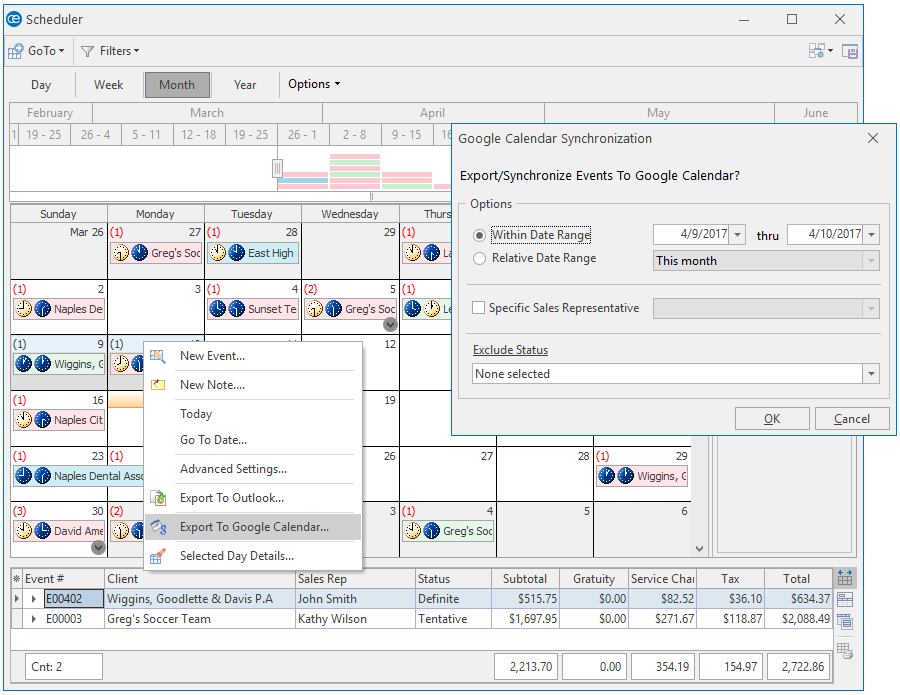
Task: Open the This month relative range dropdown
Action: click(x=871, y=261)
